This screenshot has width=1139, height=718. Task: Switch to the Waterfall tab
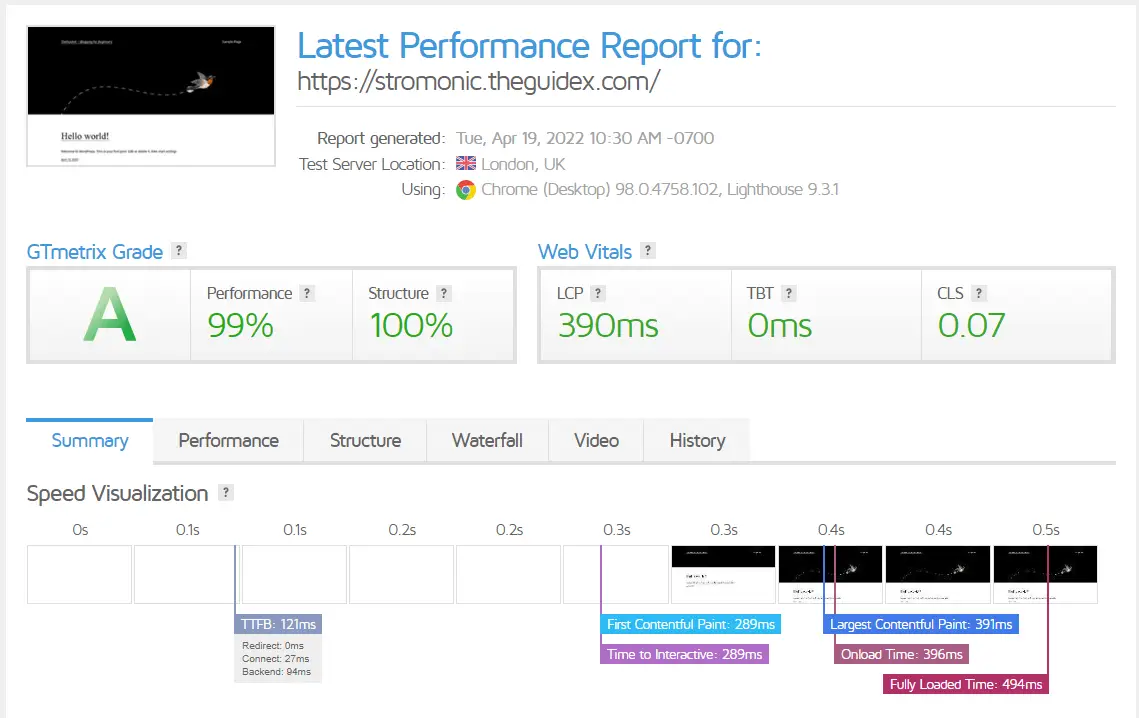pos(487,440)
